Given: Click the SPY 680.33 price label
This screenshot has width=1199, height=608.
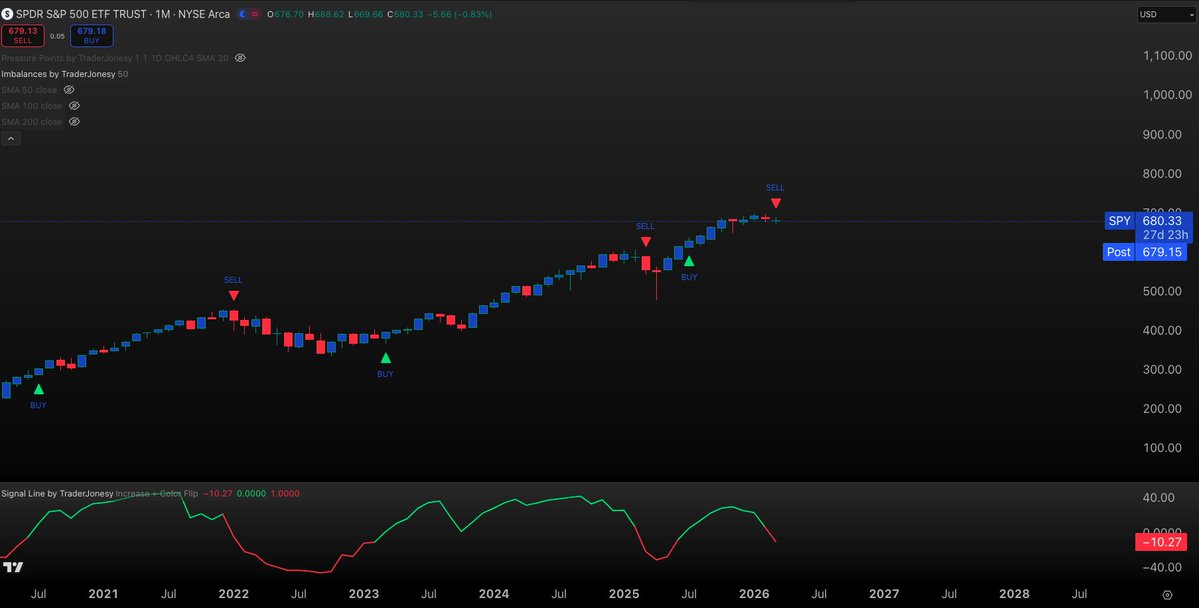Looking at the screenshot, I should click(1147, 221).
